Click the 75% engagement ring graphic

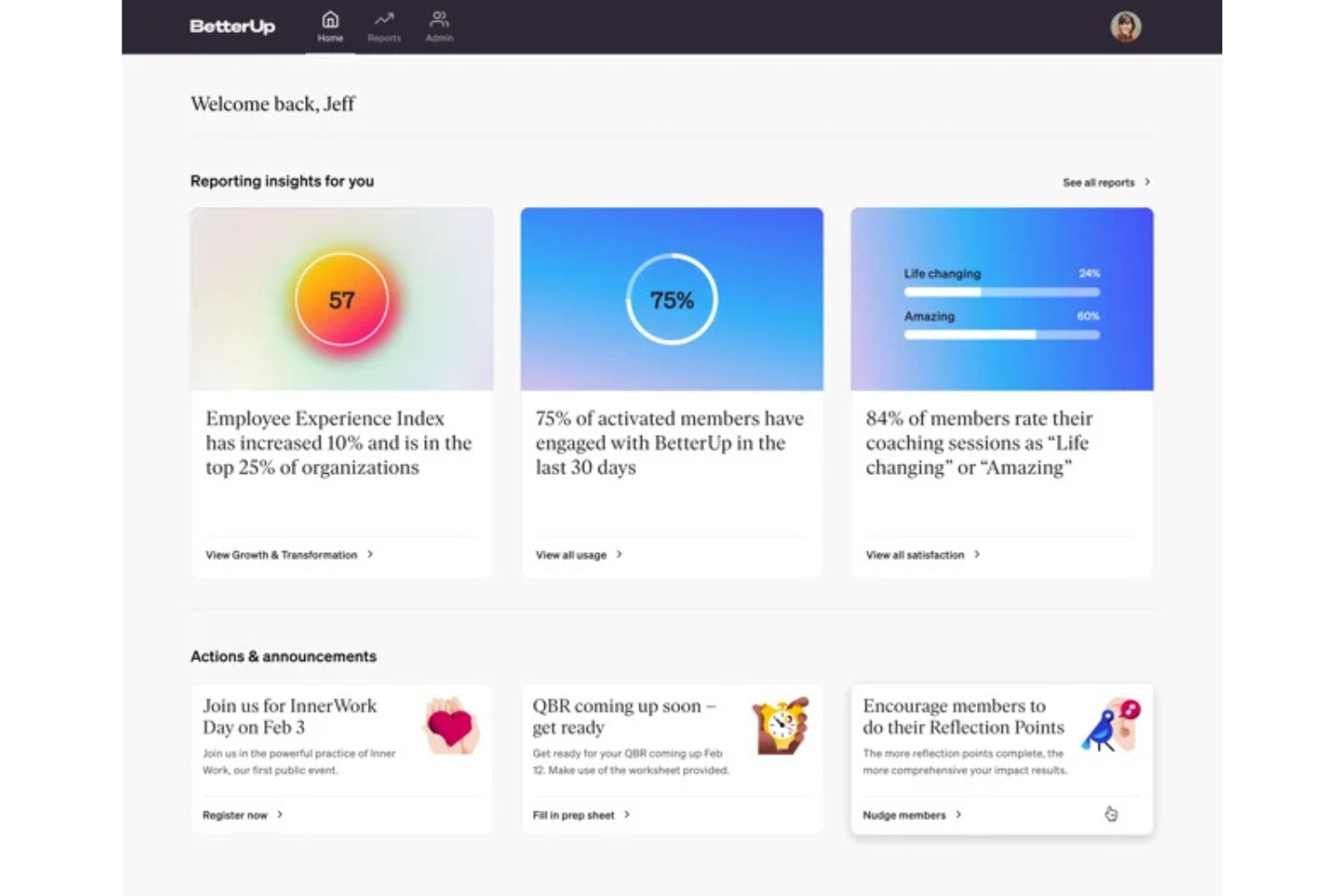(672, 300)
